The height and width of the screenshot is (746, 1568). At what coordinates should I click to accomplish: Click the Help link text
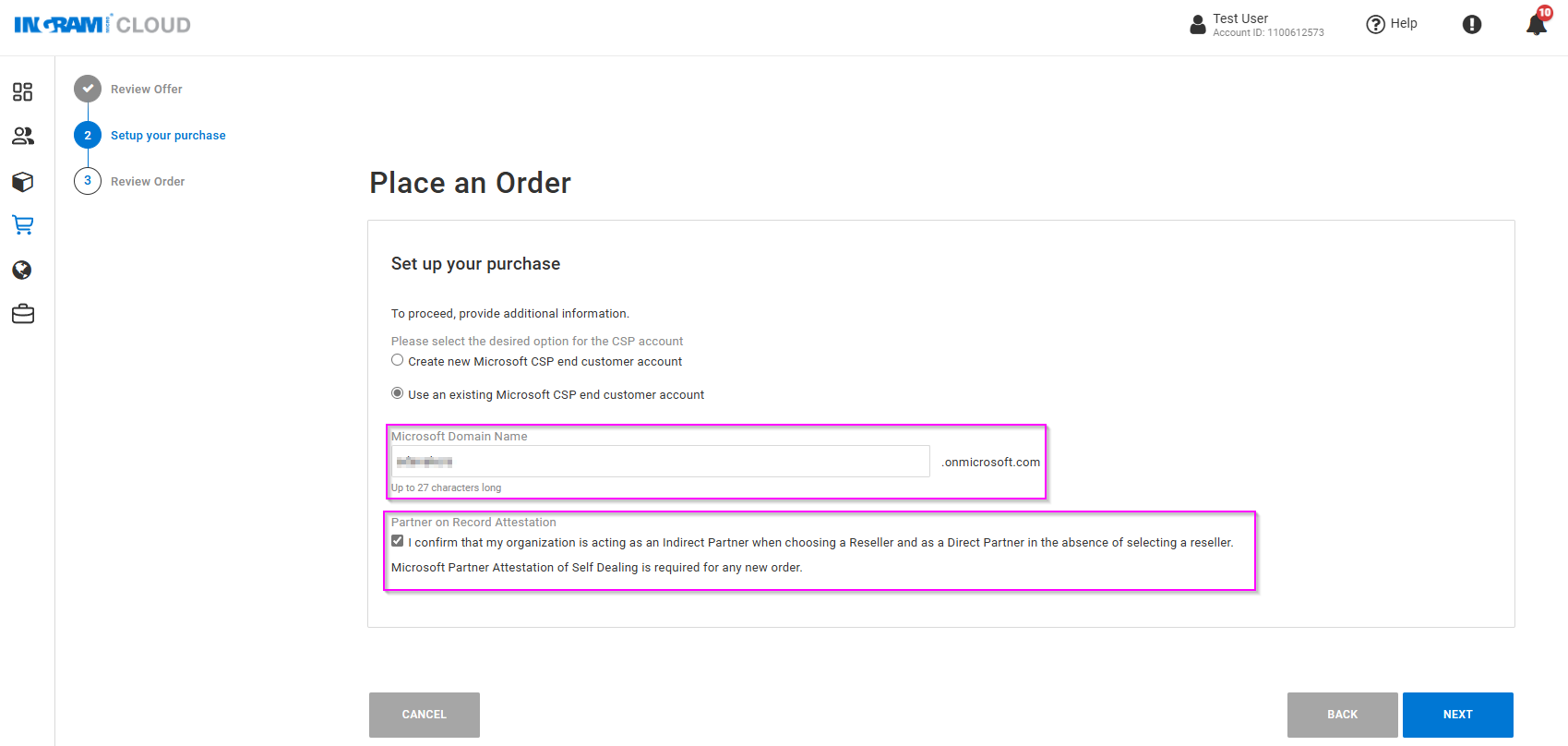[x=1404, y=24]
